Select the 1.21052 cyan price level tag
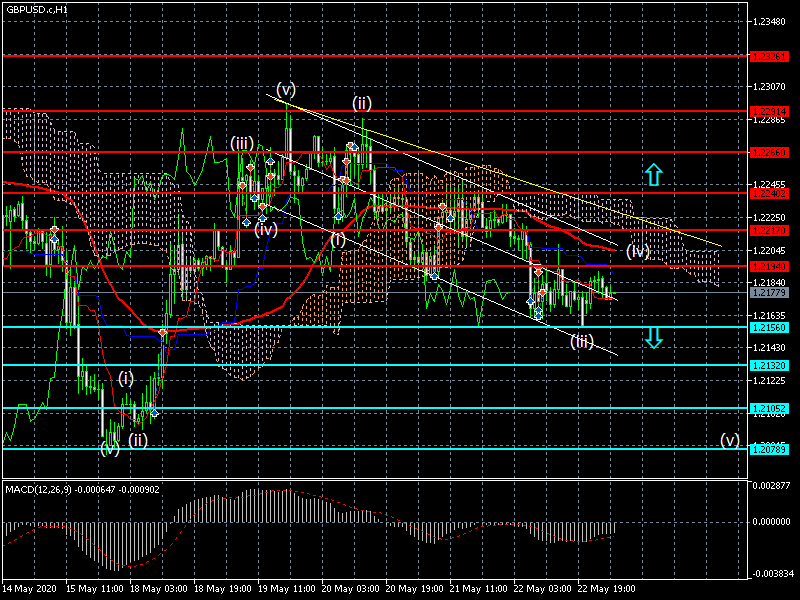Viewport: 800px width, 600px height. click(x=769, y=408)
